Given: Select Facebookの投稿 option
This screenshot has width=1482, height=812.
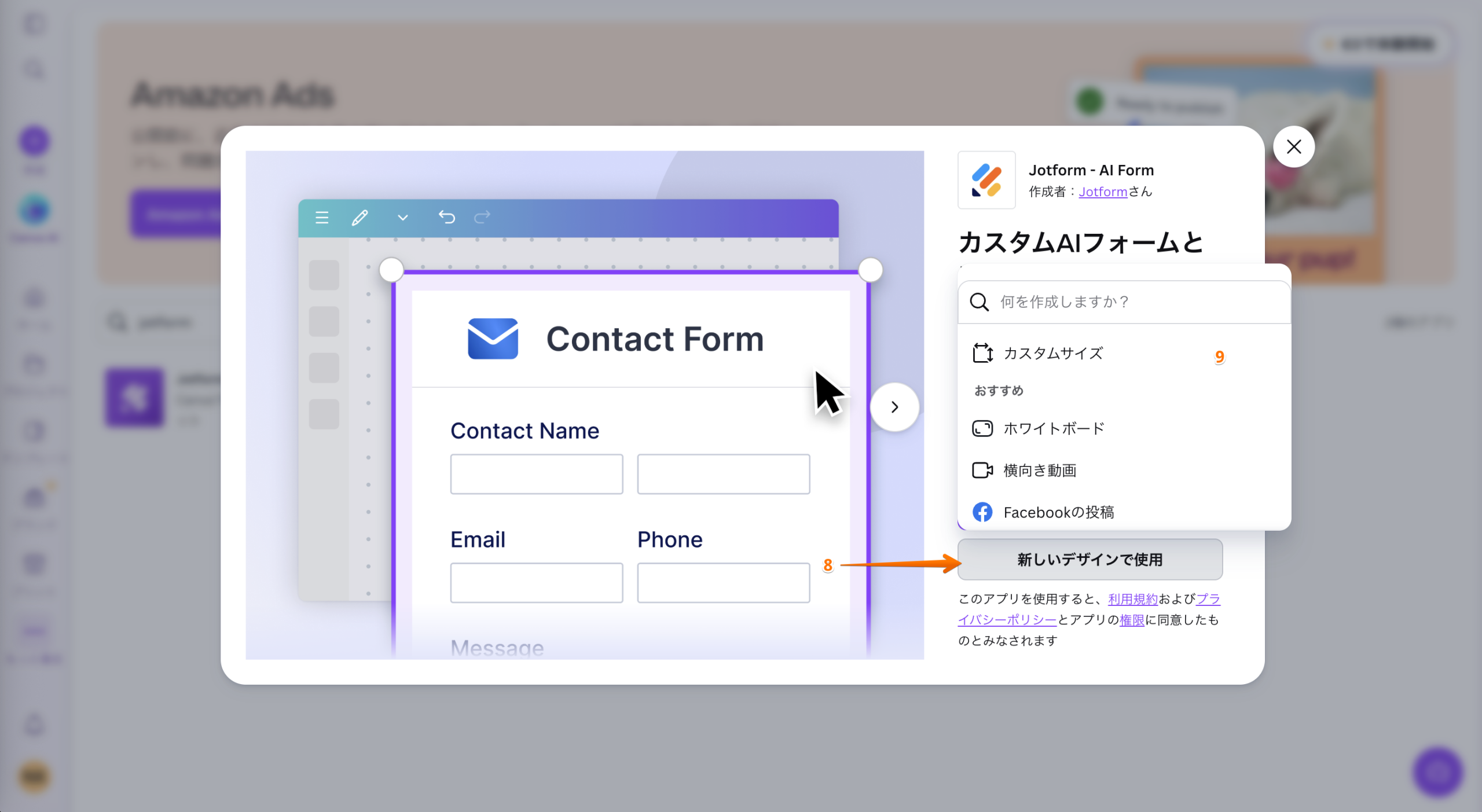Looking at the screenshot, I should click(1124, 512).
